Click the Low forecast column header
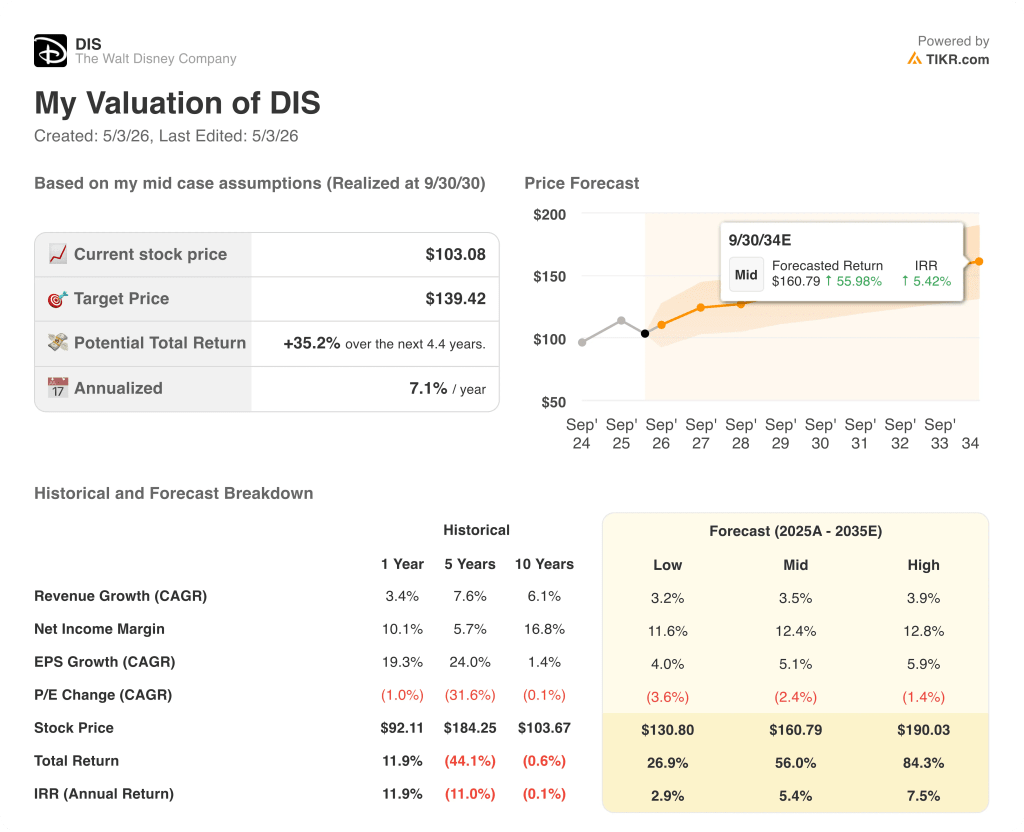 pos(667,565)
